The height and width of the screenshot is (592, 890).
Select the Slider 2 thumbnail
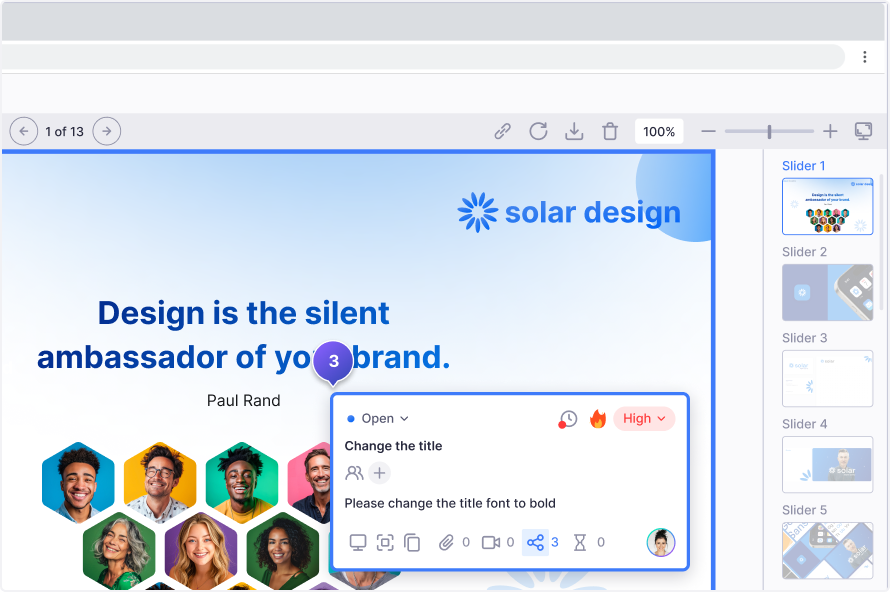coord(827,292)
